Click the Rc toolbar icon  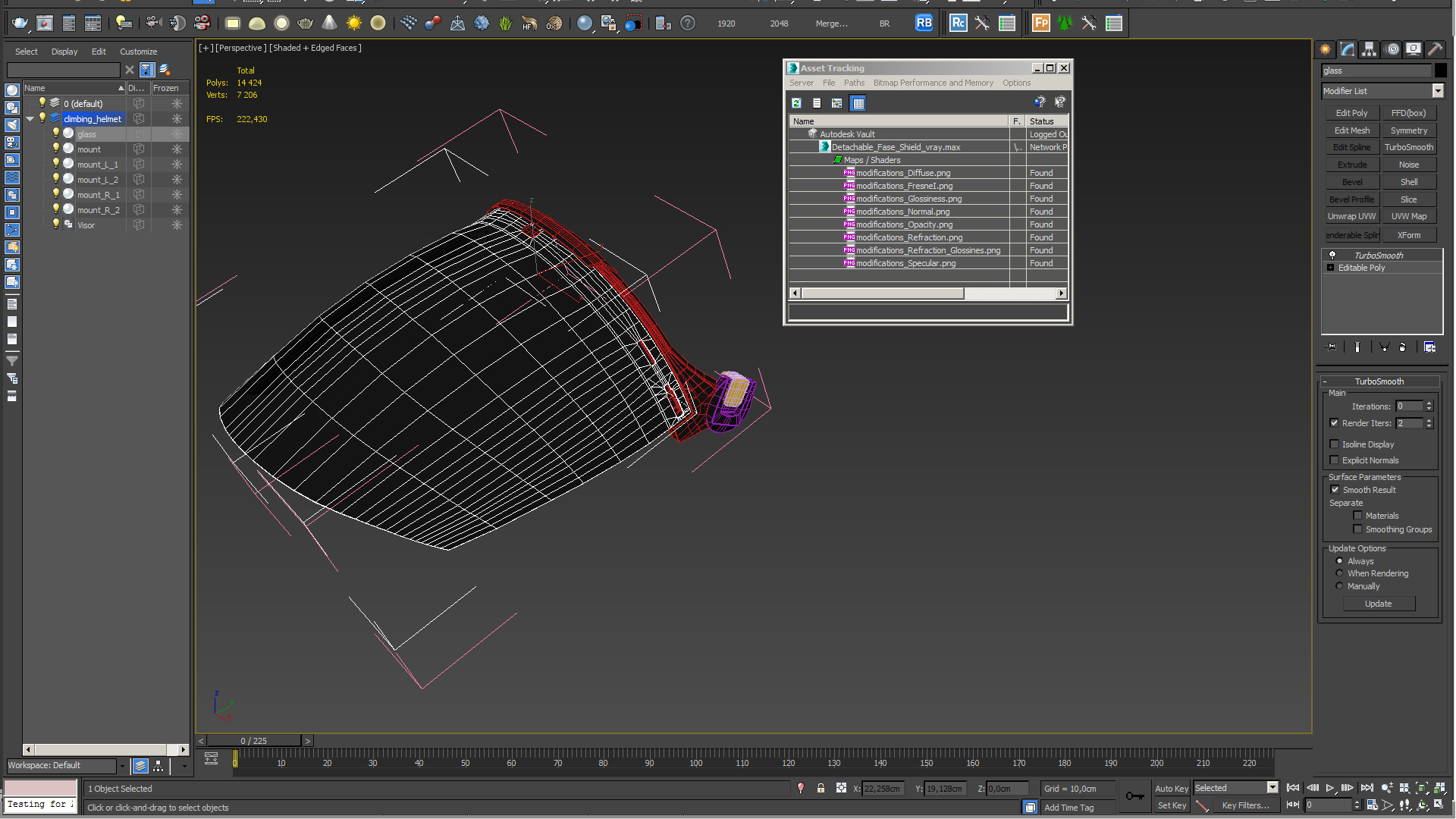(958, 24)
